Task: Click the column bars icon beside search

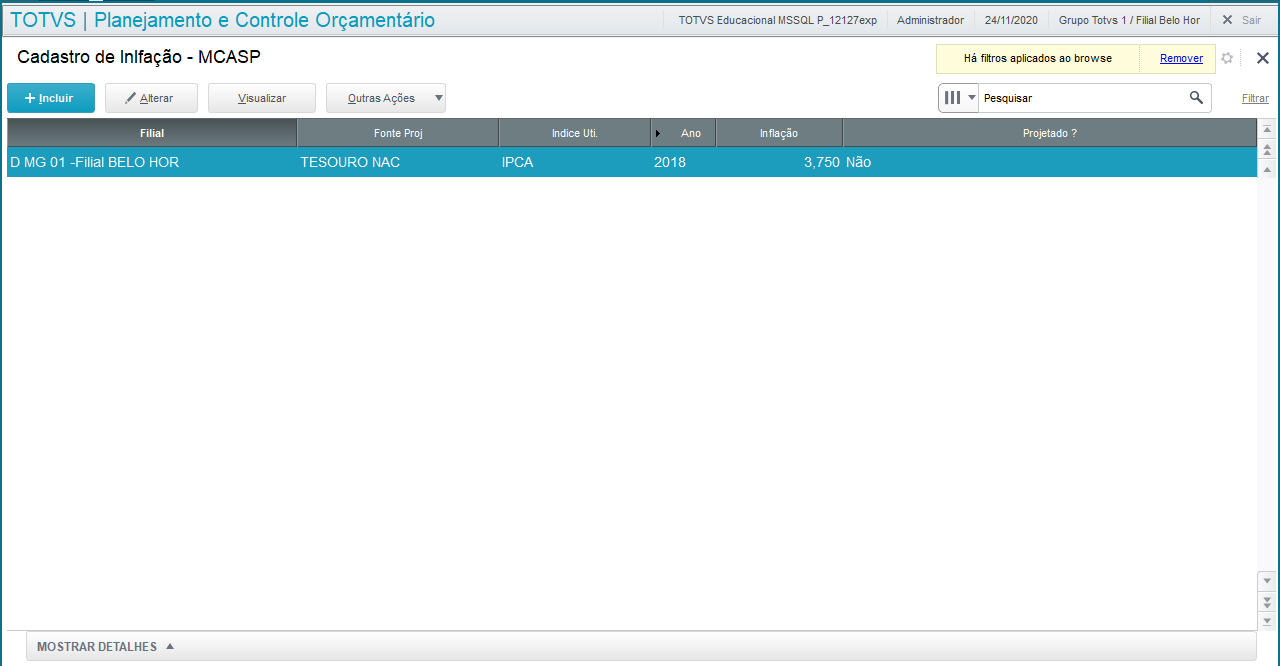Action: pyautogui.click(x=953, y=98)
